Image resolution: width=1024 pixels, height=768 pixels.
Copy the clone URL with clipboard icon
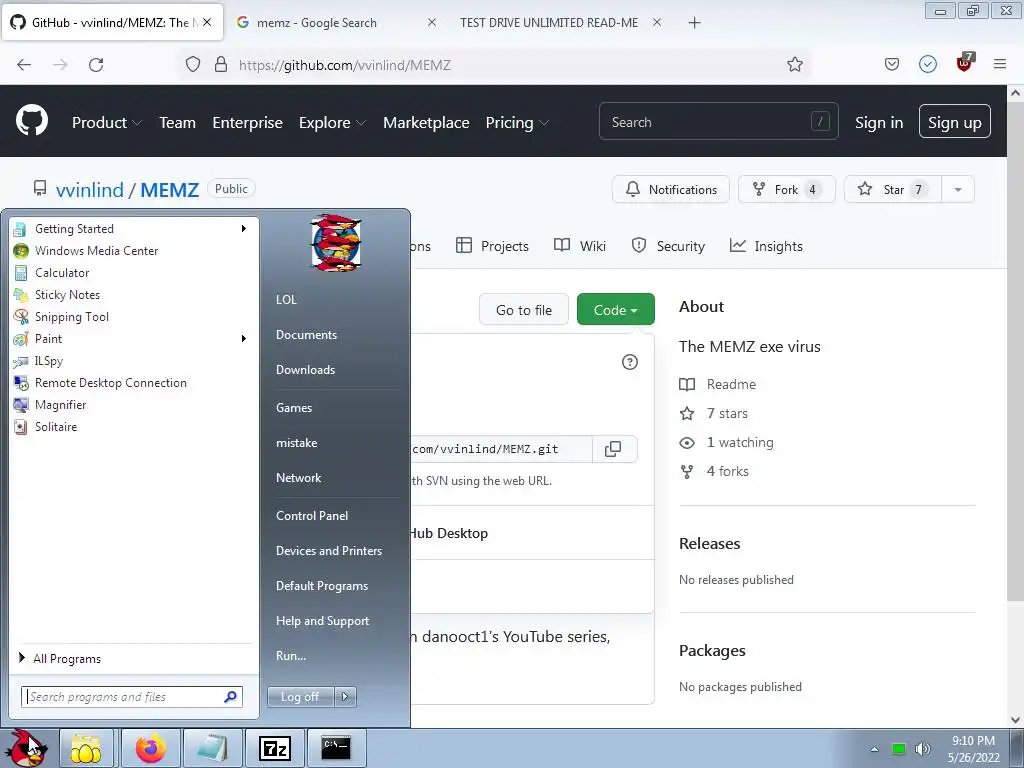[x=613, y=449]
